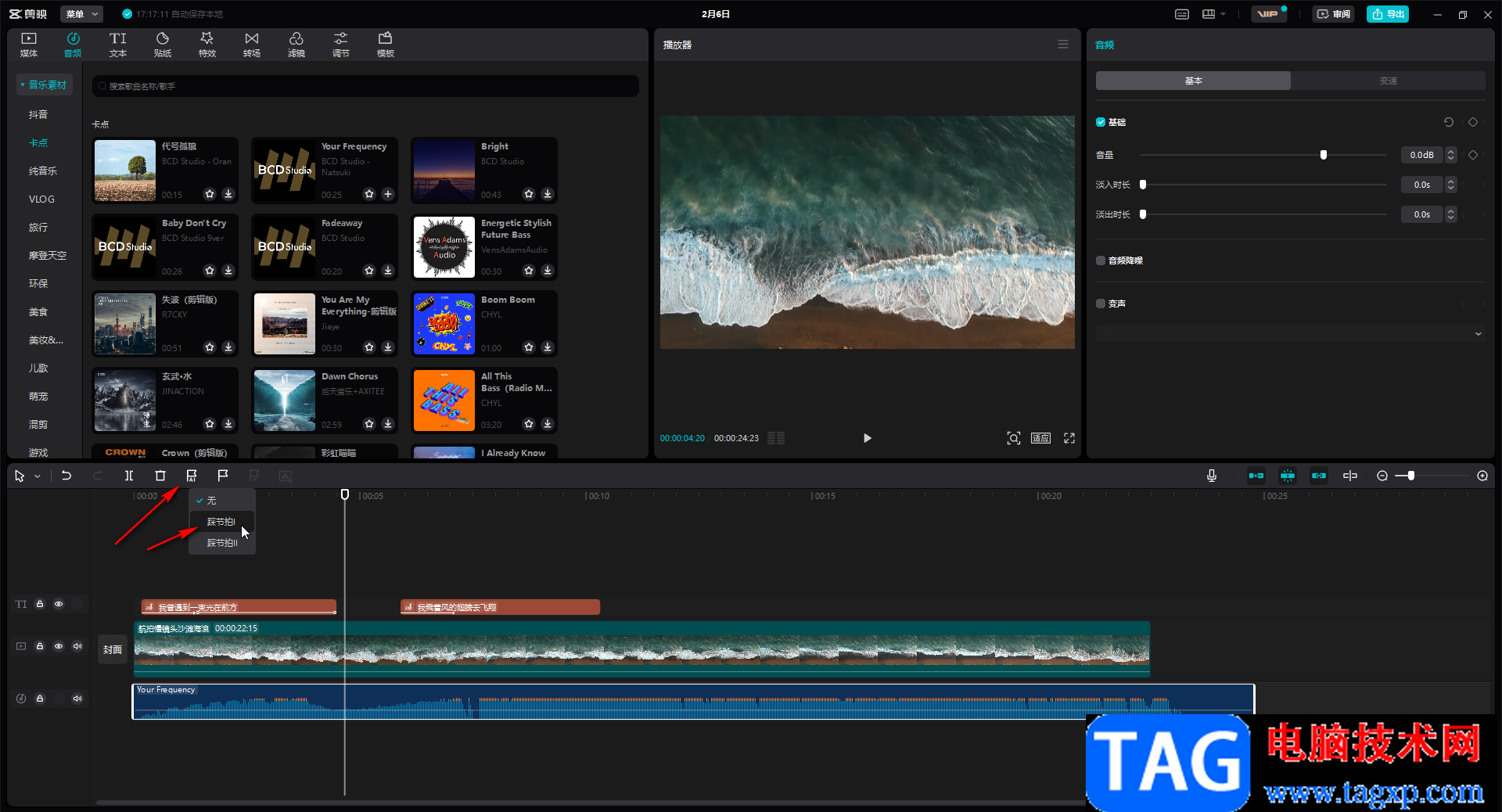Click the delete trash icon in timeline toolbar
The height and width of the screenshot is (812, 1502).
[x=160, y=476]
